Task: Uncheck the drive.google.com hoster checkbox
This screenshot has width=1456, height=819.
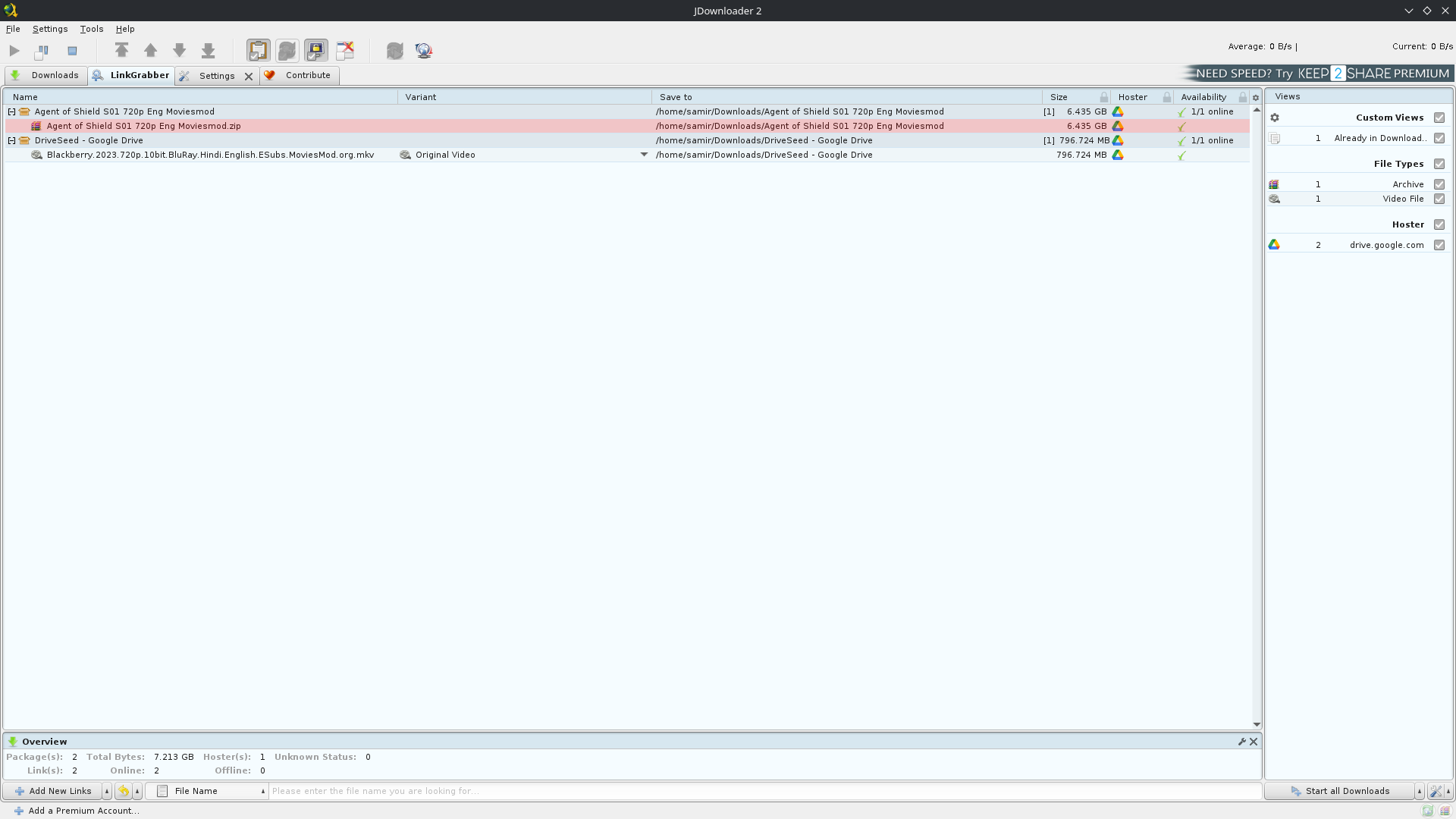Action: point(1439,245)
